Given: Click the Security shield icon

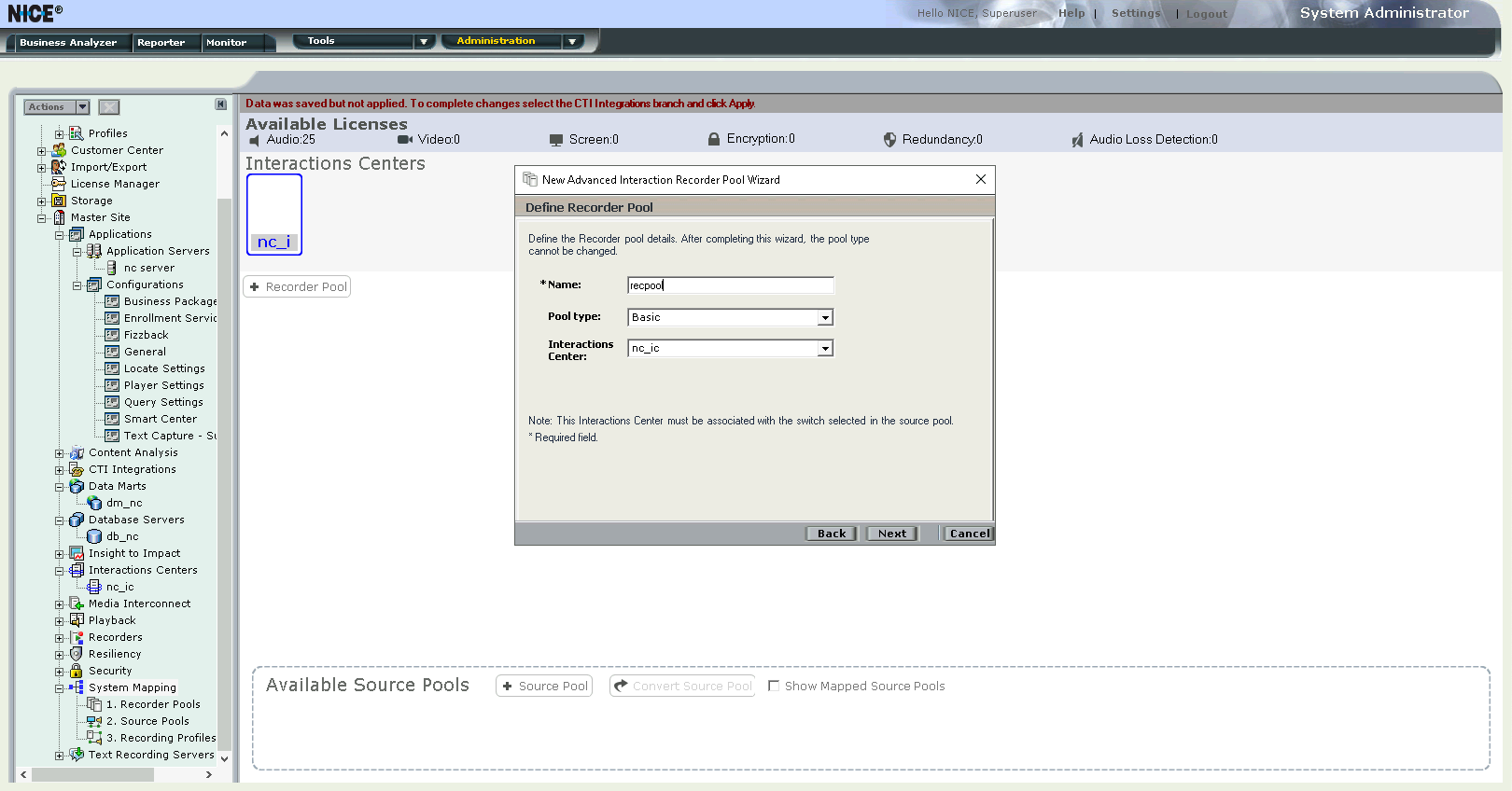Looking at the screenshot, I should [77, 671].
